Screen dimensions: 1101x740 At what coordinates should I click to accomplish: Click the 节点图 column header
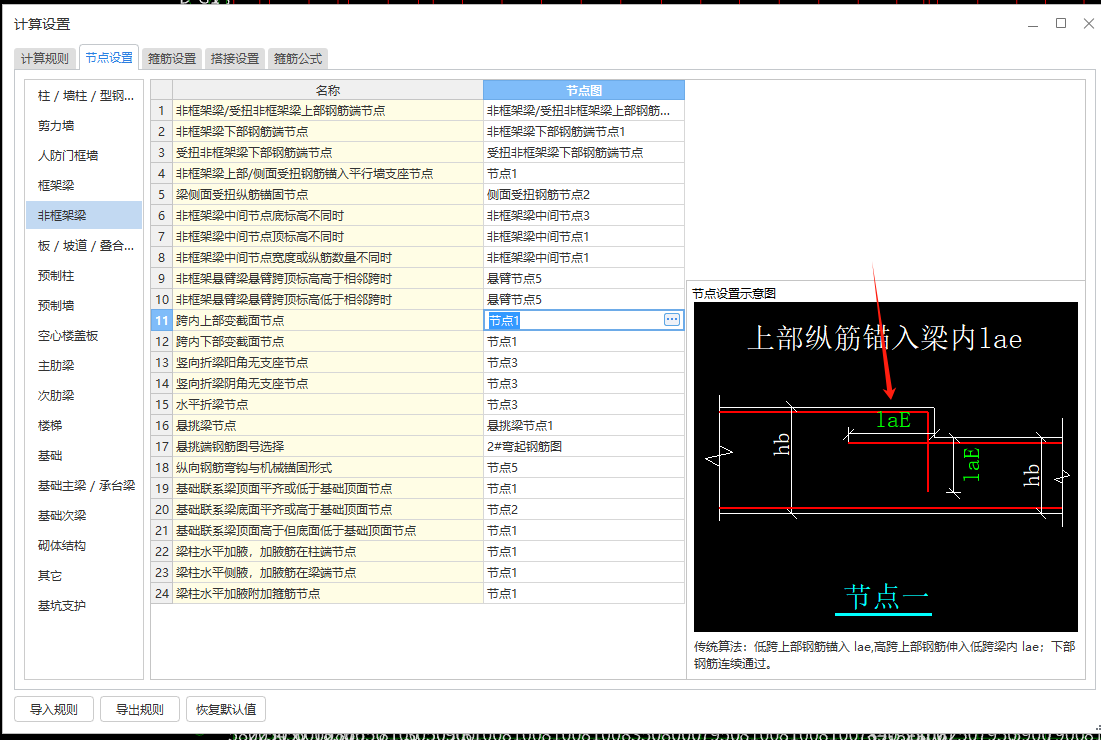tap(584, 90)
